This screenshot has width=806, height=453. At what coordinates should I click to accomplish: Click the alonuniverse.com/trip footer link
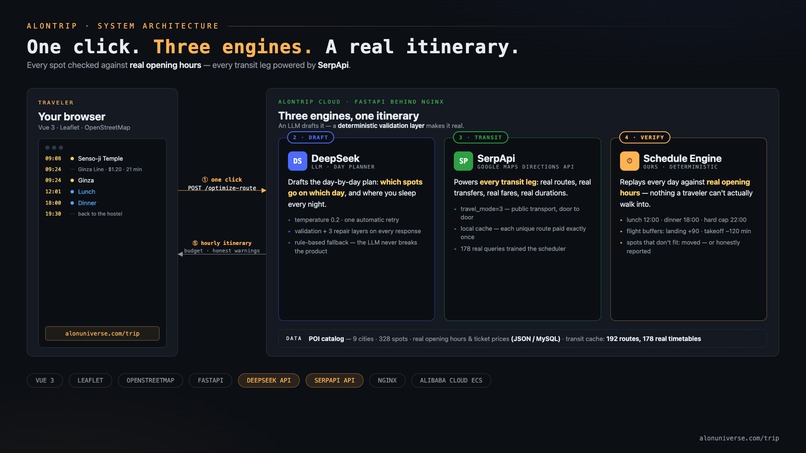(739, 438)
